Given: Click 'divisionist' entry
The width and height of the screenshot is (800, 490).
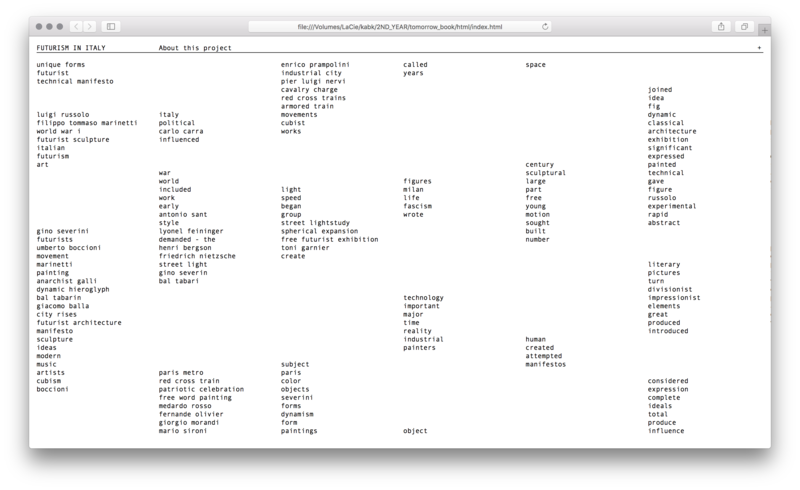Looking at the screenshot, I should 670,289.
